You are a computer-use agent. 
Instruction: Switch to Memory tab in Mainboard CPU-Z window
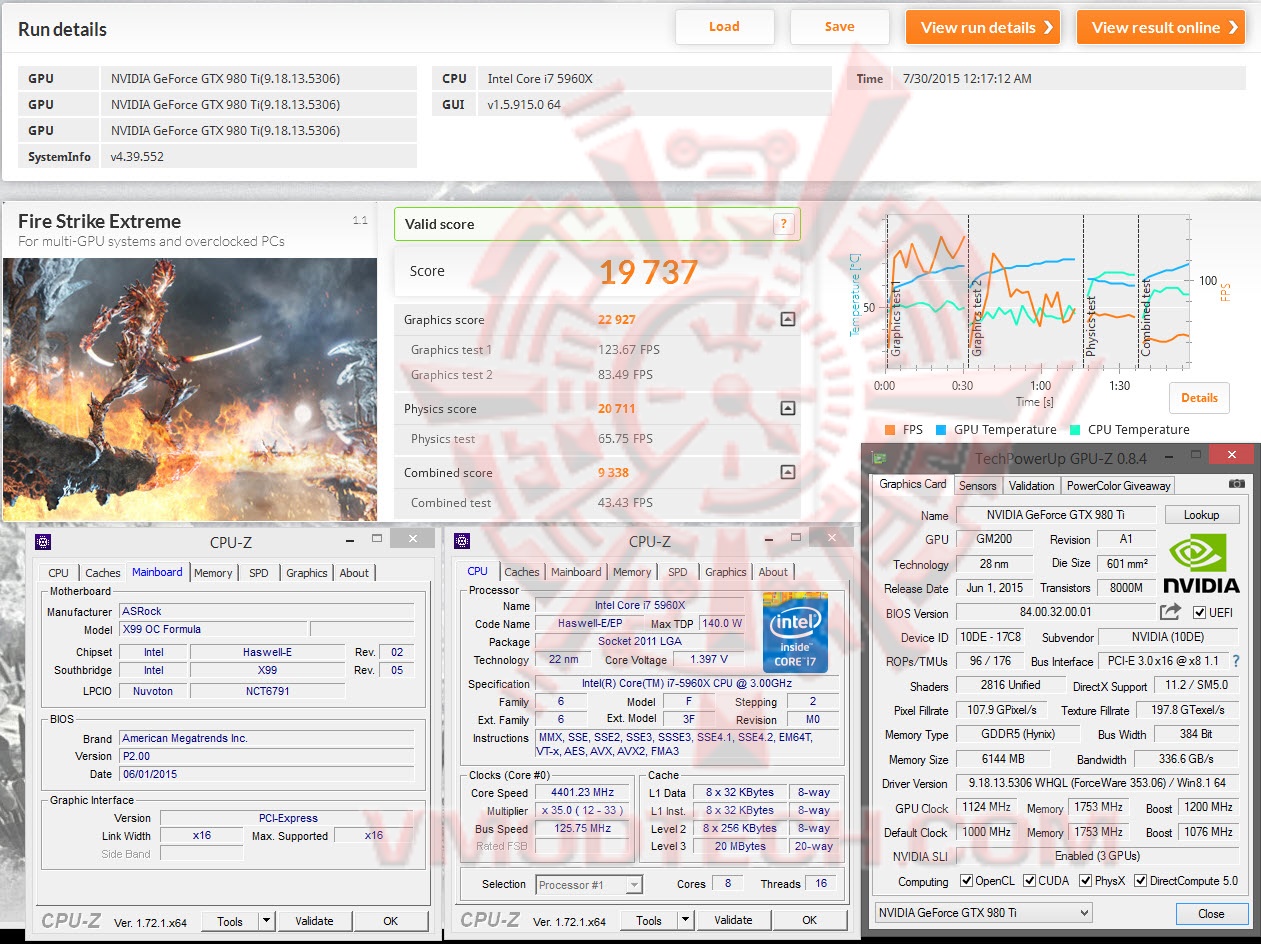213,573
